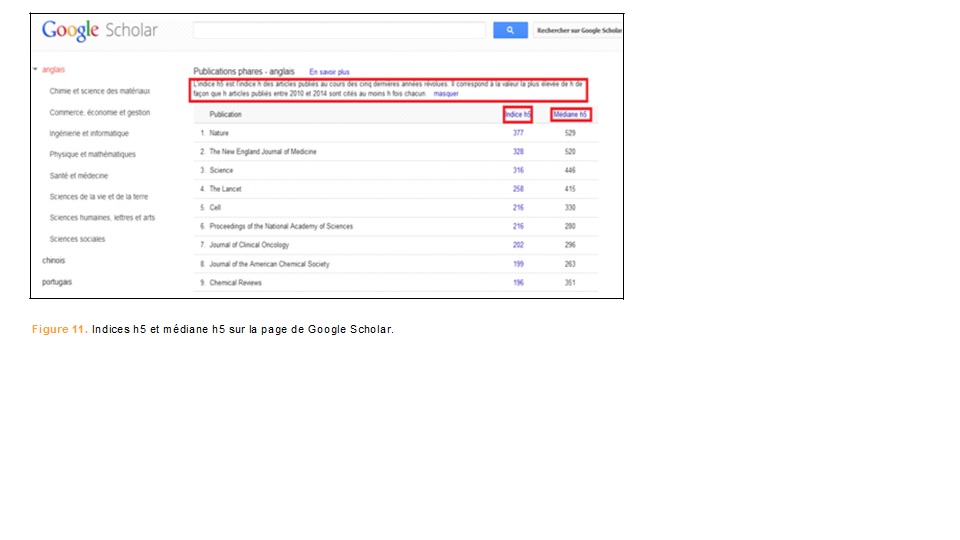The height and width of the screenshot is (540, 960).
Task: Open 'Chimie et science des matériaux' category
Action: click(100, 91)
